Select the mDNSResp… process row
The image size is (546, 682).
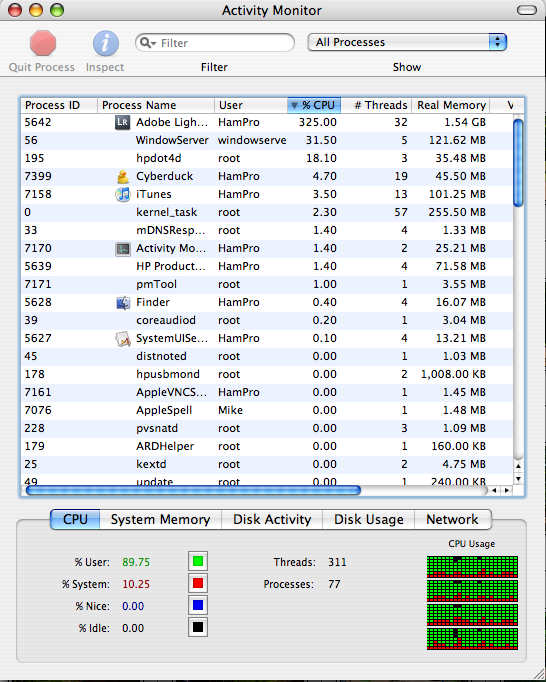[267, 231]
